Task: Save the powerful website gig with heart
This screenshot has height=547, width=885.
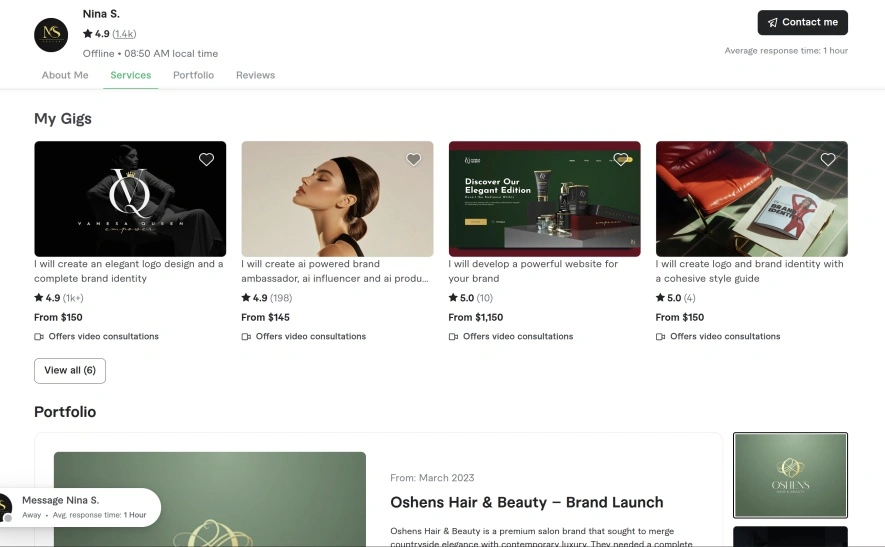Action: point(621,160)
